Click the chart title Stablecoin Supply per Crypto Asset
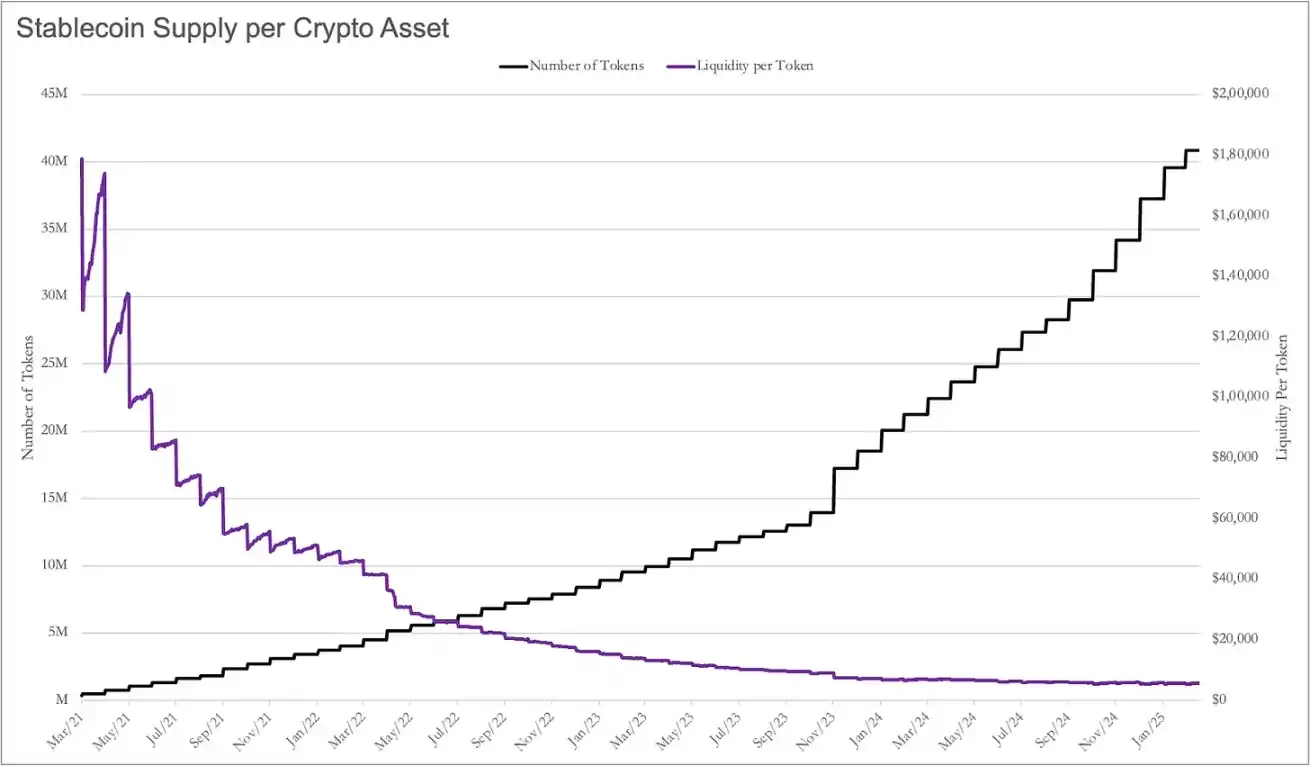The height and width of the screenshot is (766, 1310). (x=234, y=28)
